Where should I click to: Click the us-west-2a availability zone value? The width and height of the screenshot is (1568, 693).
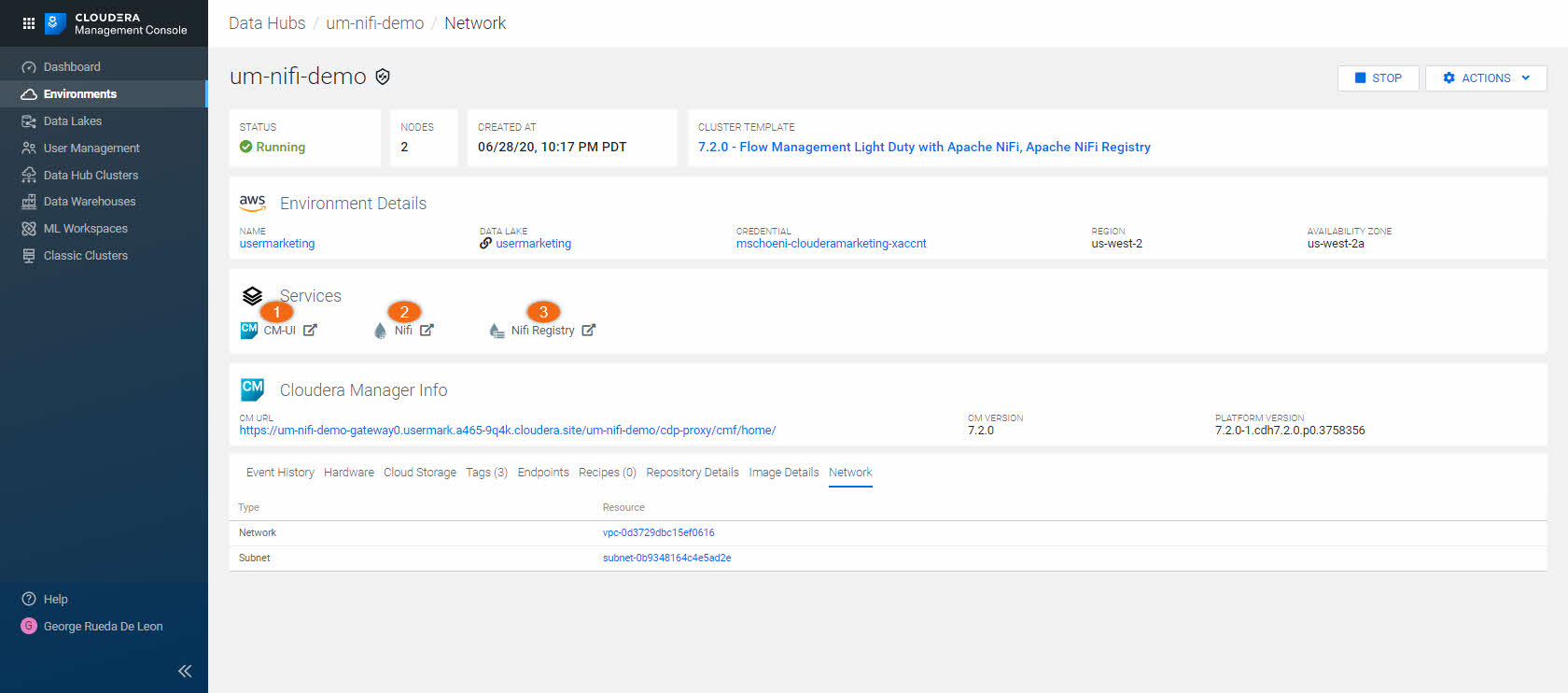tap(1336, 244)
